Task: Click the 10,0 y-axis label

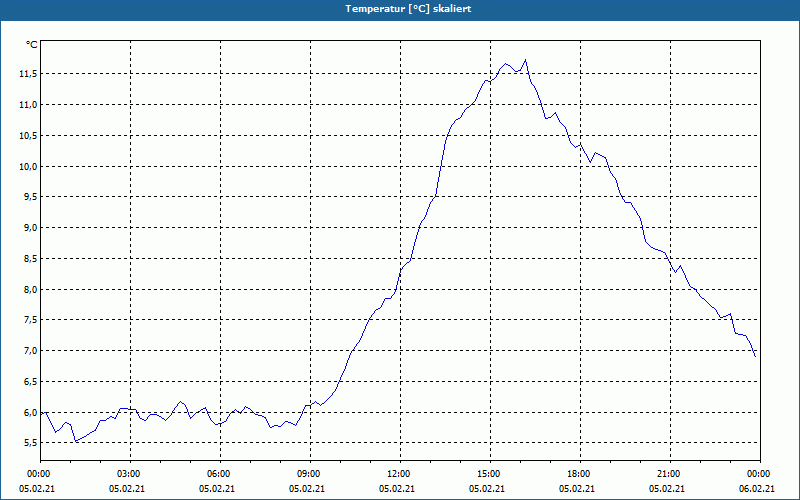Action: click(28, 166)
